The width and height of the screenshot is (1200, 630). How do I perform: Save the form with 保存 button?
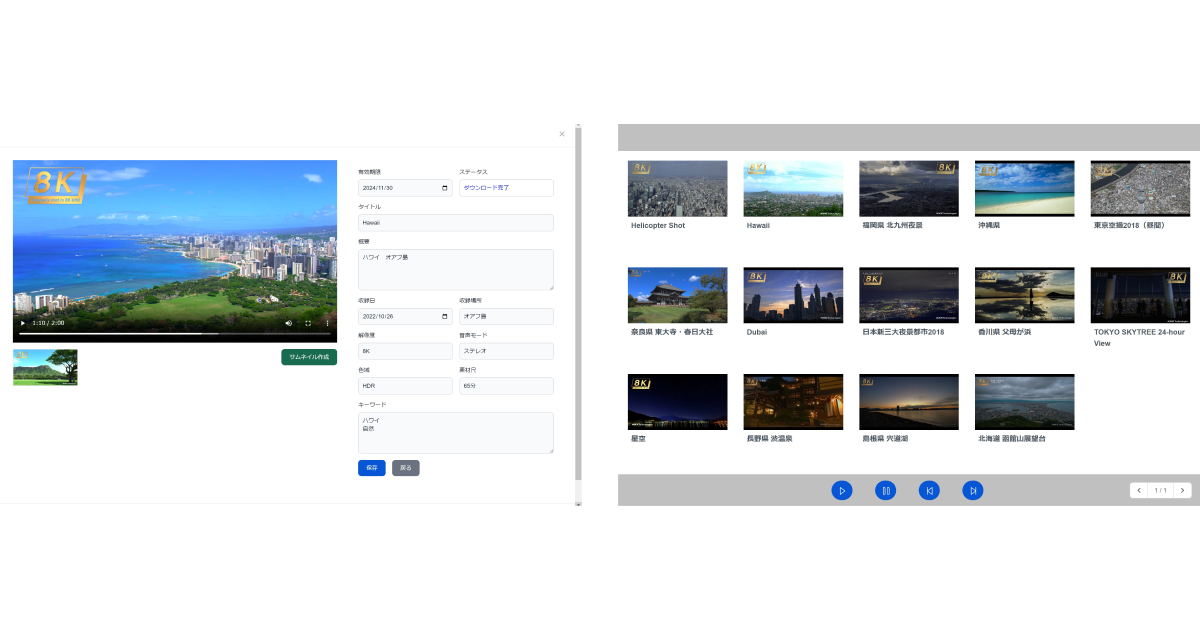click(x=372, y=468)
